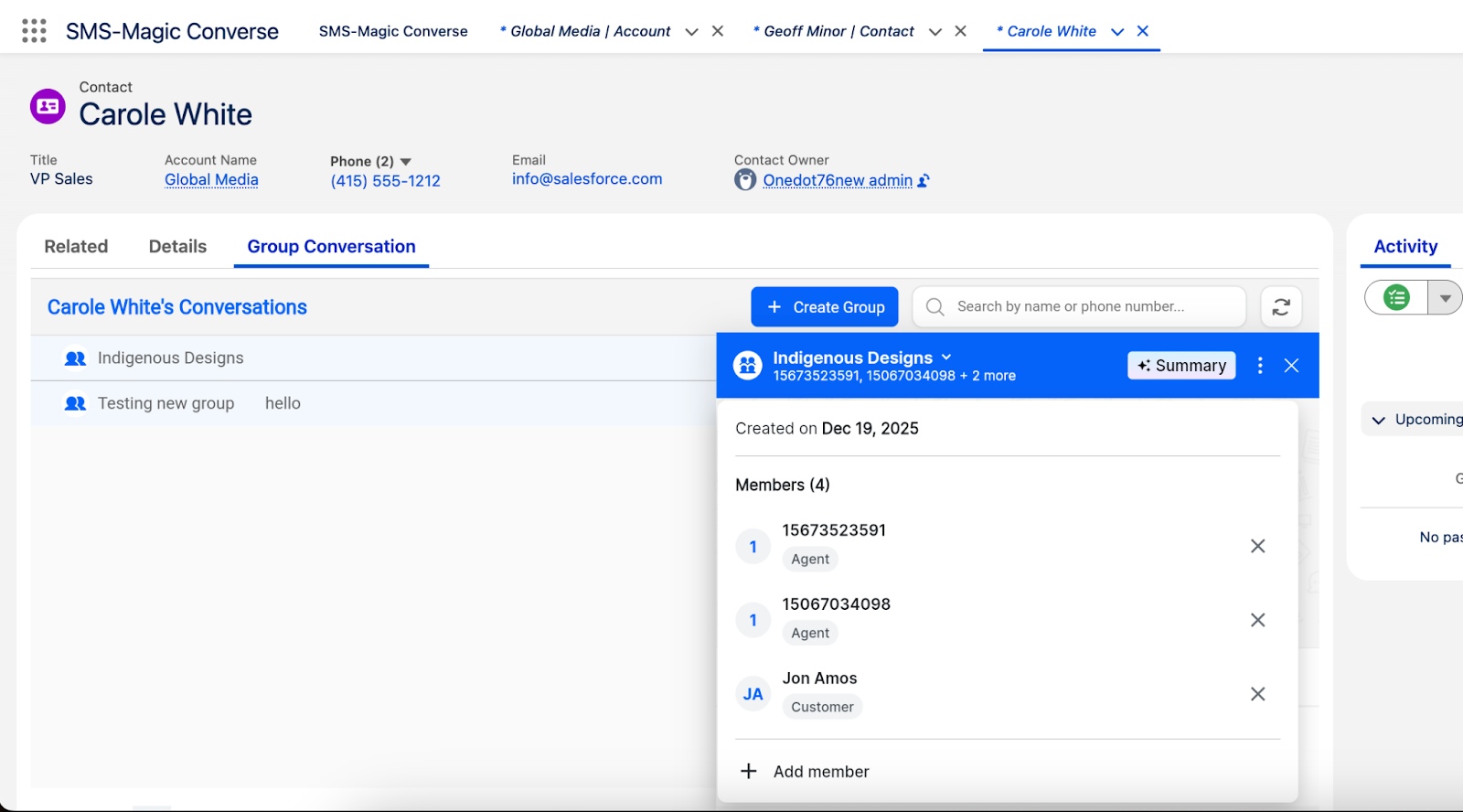This screenshot has height=812, width=1463.
Task: Select the Activity tab
Action: tap(1405, 247)
